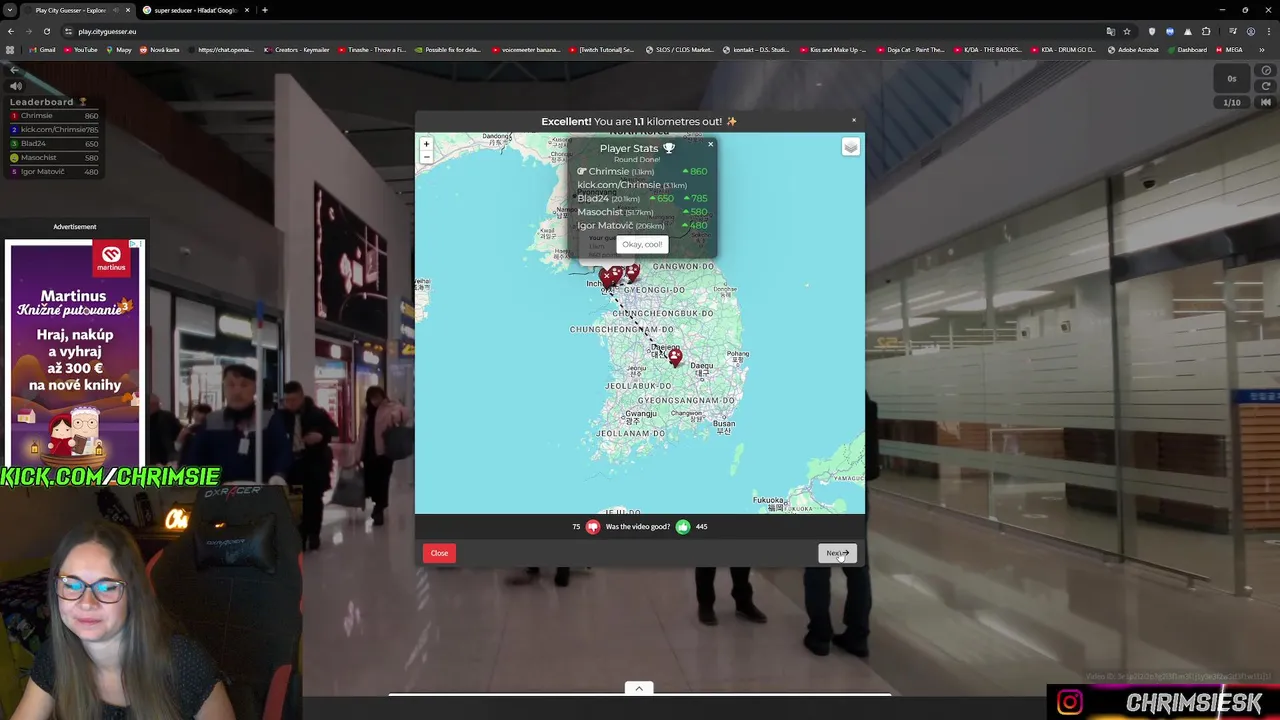Select Blad24 in the leaderboard
1280x720 pixels.
(x=55, y=144)
